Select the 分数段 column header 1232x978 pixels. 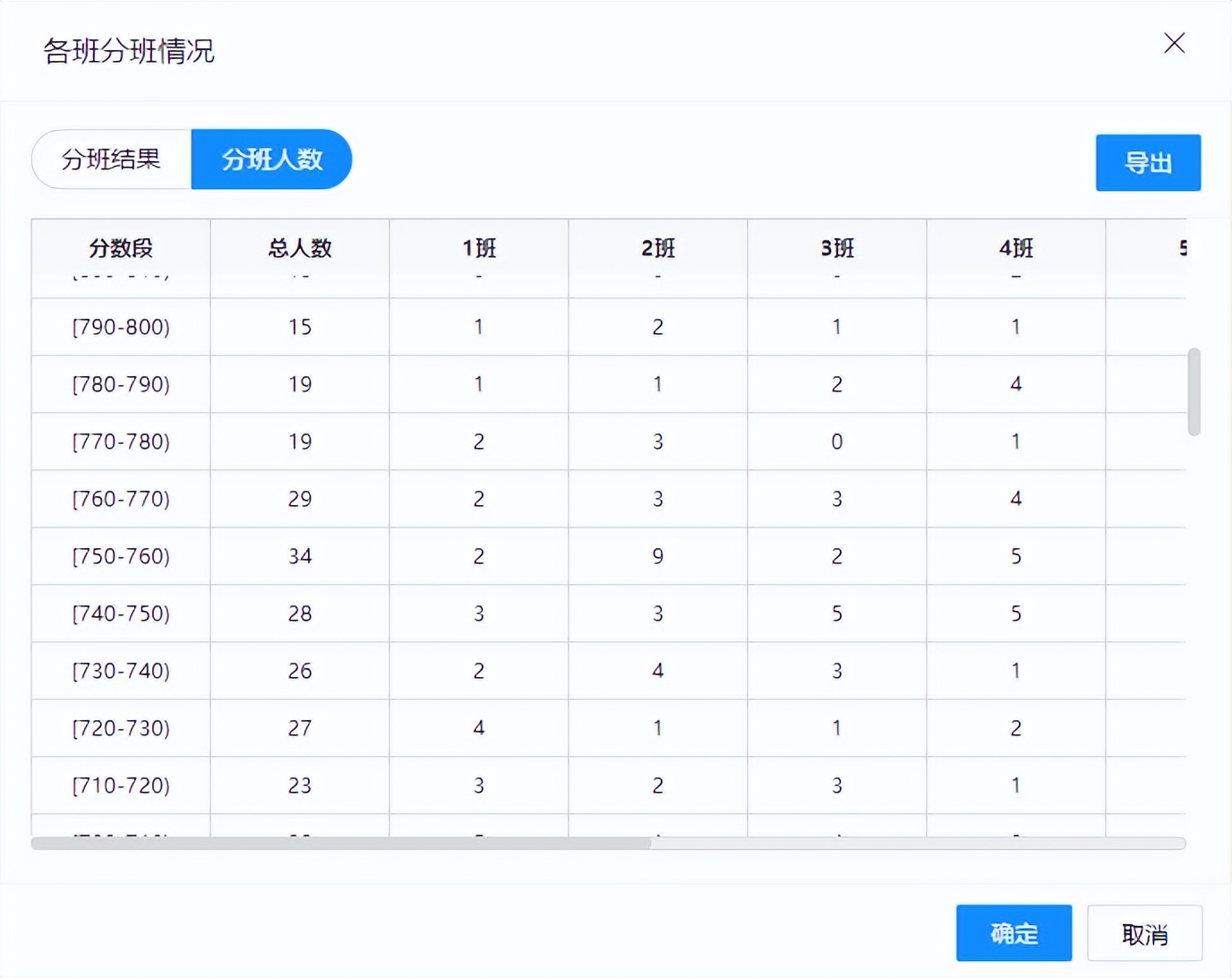(120, 249)
